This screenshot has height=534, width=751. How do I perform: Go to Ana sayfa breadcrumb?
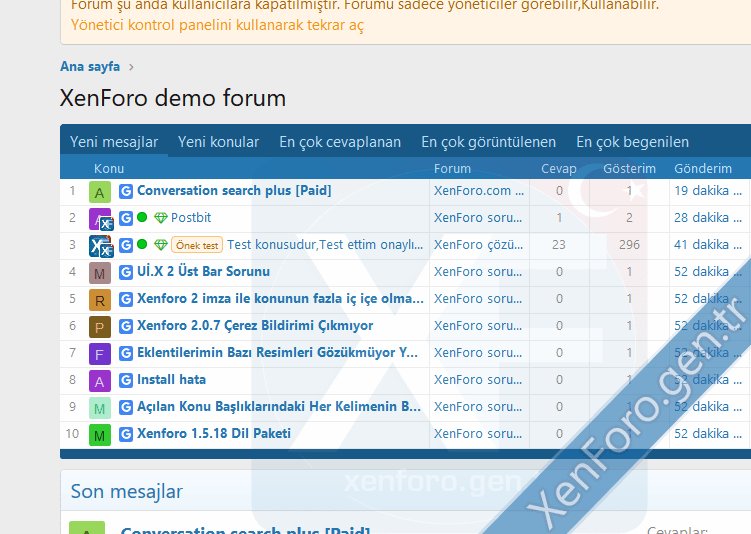[x=90, y=66]
